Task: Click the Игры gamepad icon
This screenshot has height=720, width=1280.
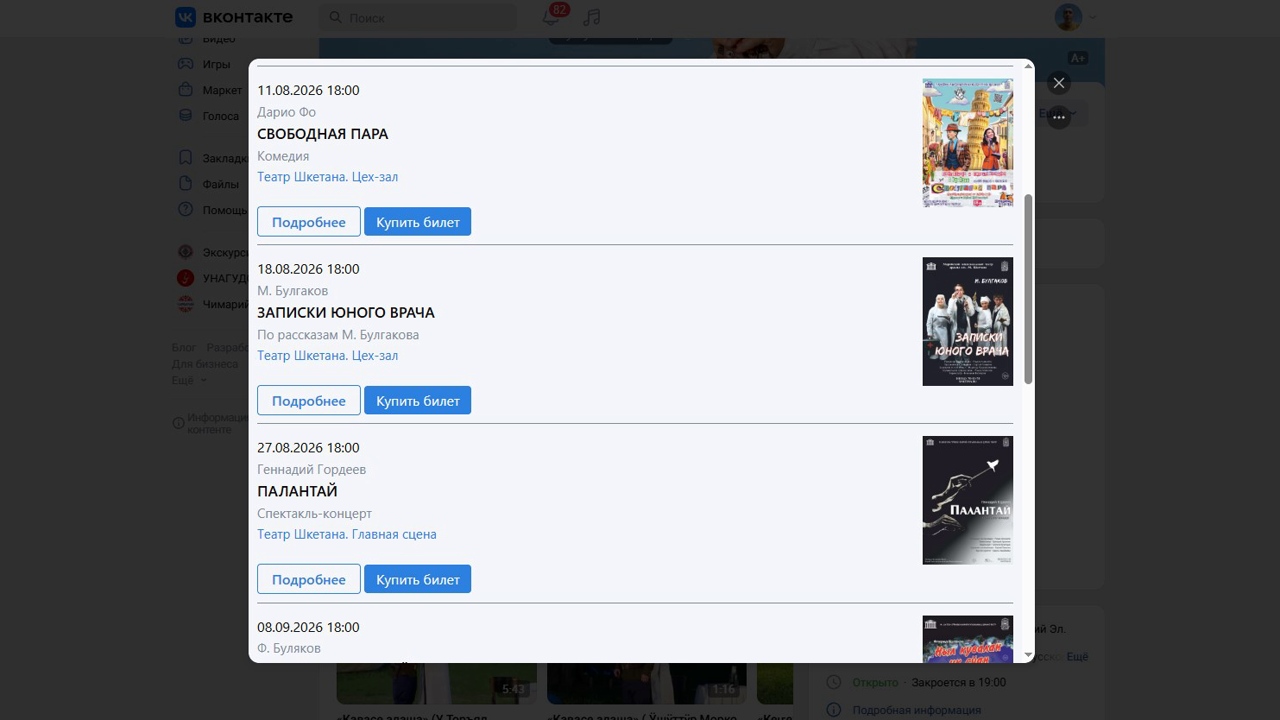Action: (x=185, y=64)
